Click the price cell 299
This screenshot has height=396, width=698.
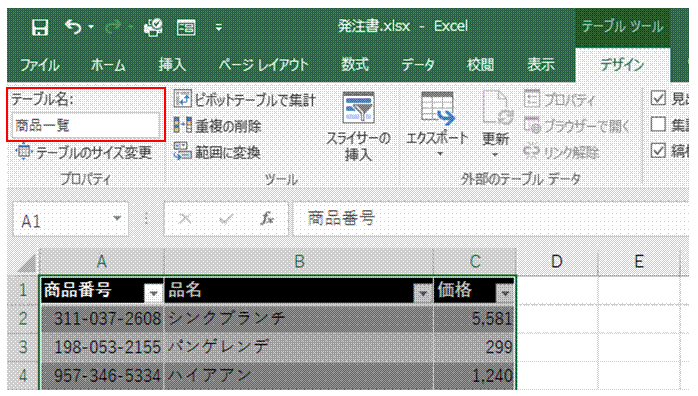tap(475, 347)
